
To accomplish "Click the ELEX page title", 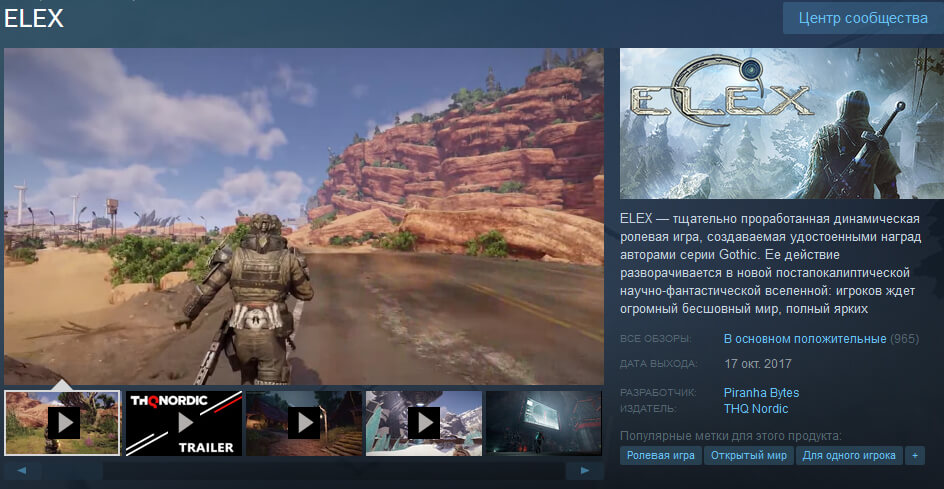I will click(34, 18).
